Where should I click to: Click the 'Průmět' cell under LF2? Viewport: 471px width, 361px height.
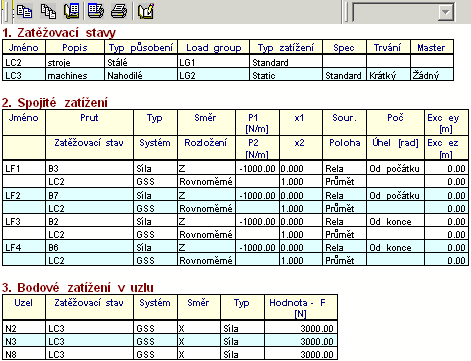pos(344,208)
